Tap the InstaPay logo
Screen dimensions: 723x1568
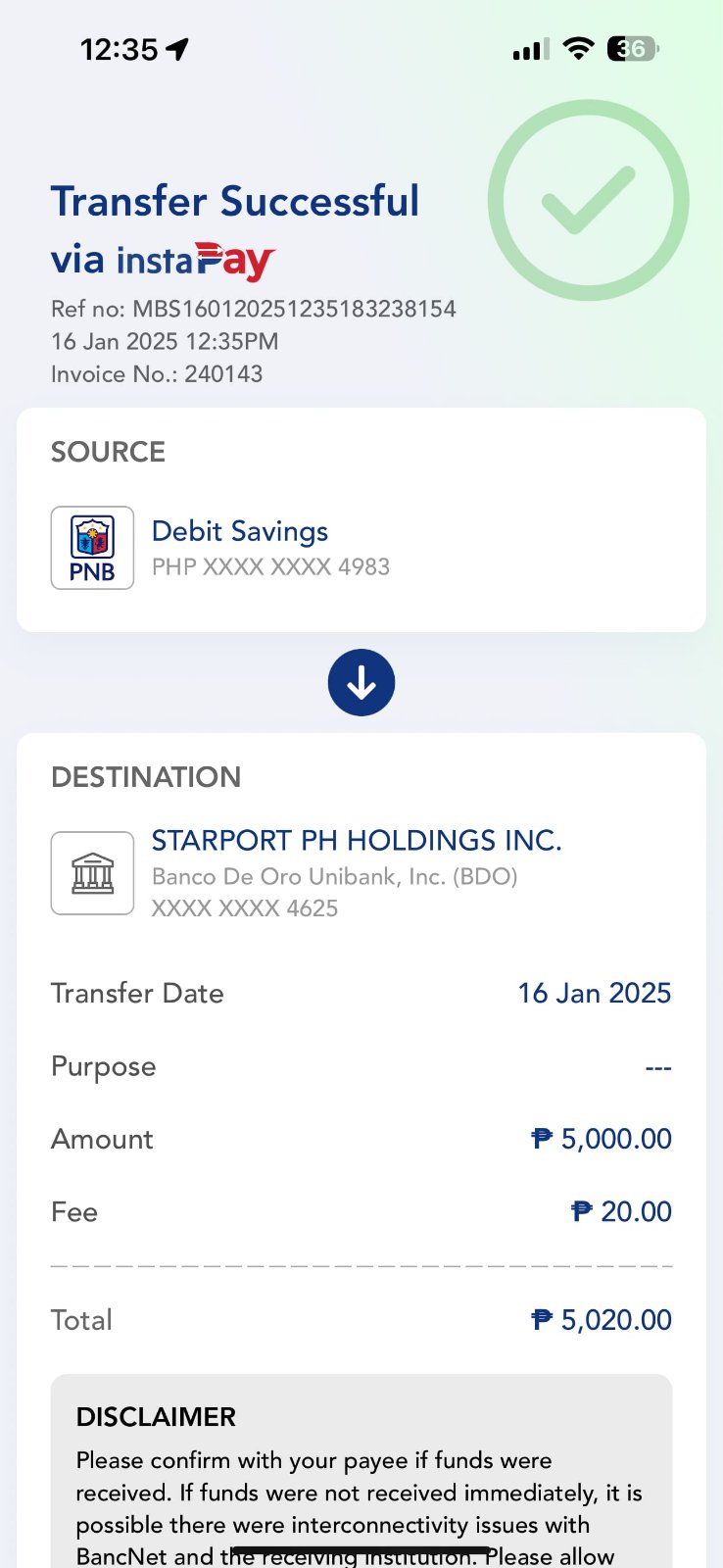[x=196, y=261]
